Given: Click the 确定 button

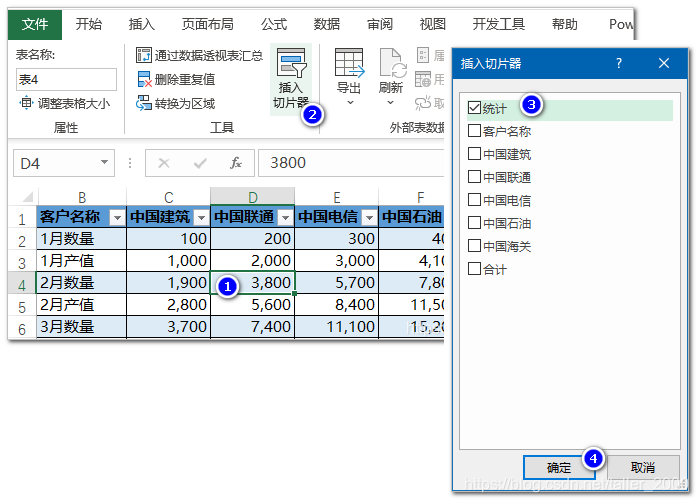Looking at the screenshot, I should [x=559, y=467].
